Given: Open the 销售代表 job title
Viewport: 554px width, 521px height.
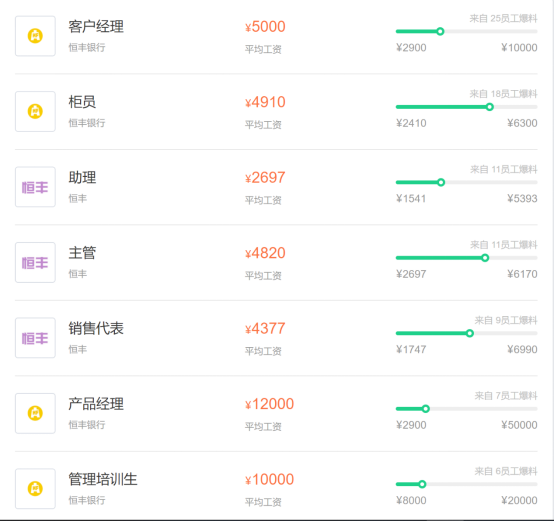Looking at the screenshot, I should coord(96,328).
